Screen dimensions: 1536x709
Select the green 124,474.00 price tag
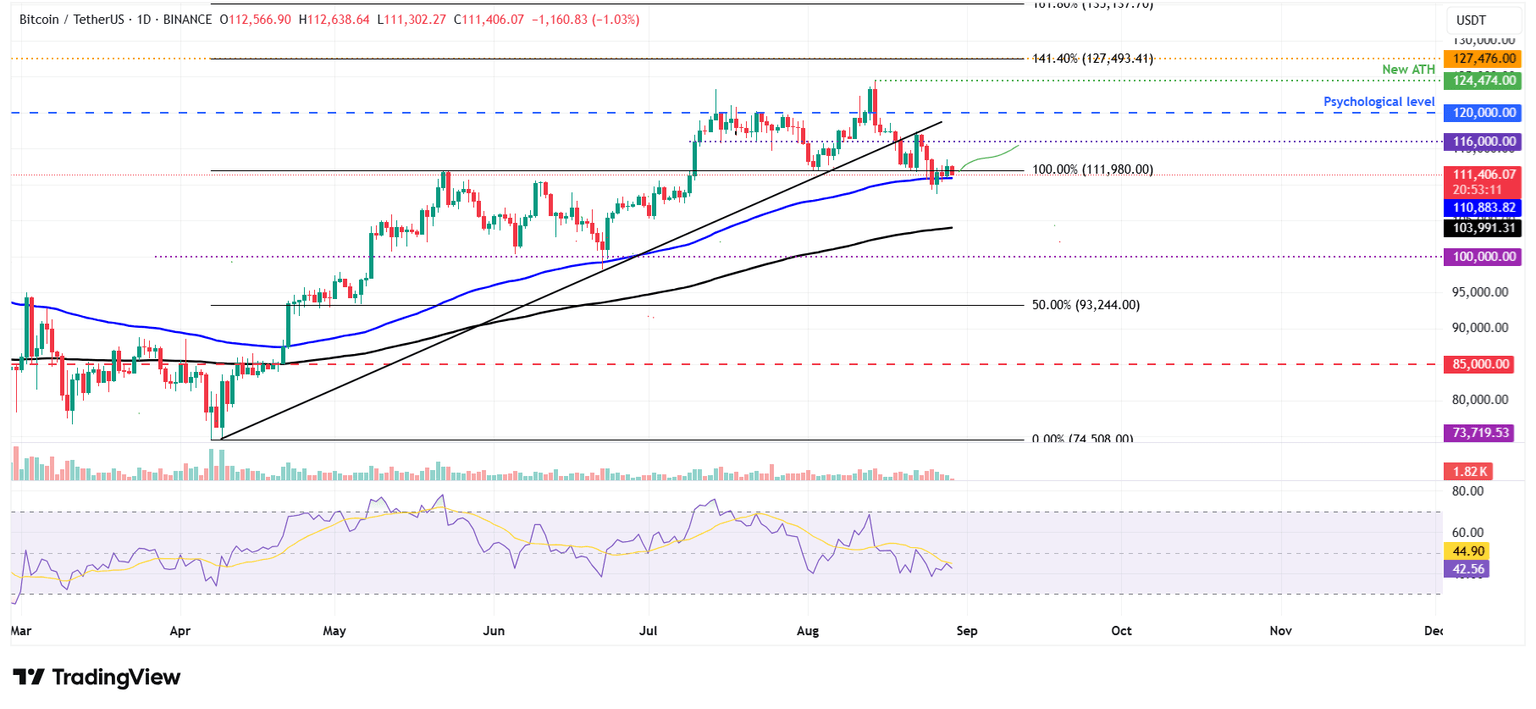tap(1481, 81)
